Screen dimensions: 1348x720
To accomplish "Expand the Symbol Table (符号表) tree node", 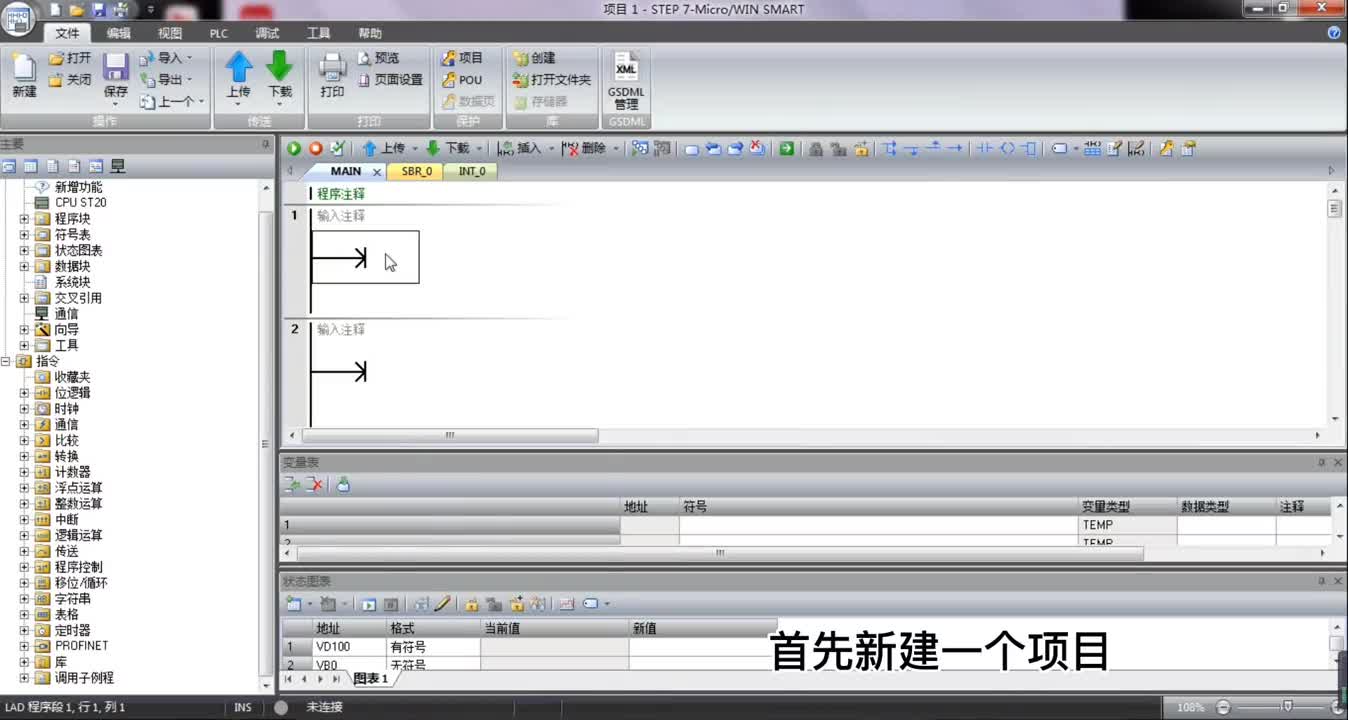I will coord(24,234).
